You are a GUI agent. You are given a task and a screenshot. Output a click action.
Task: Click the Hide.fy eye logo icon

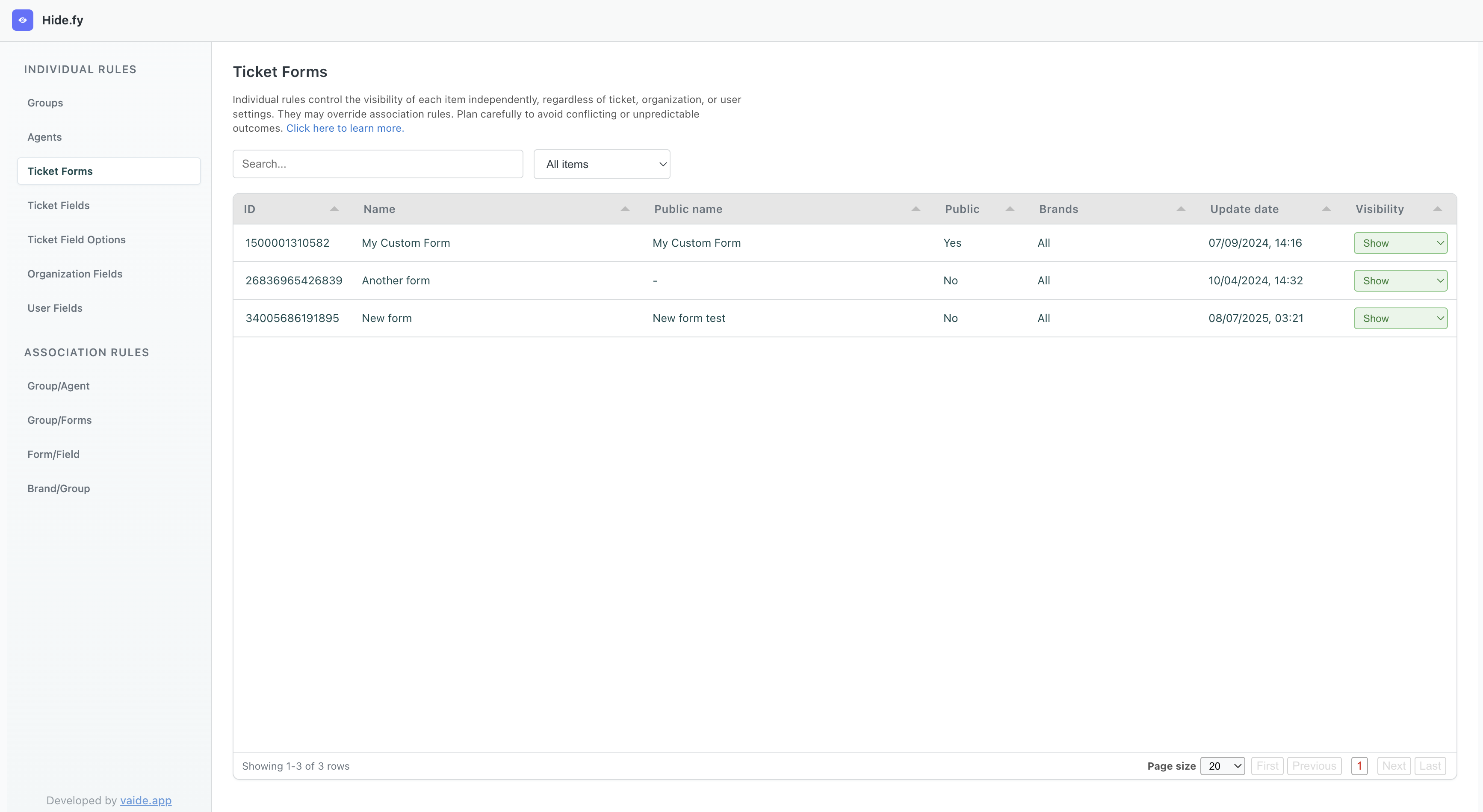coord(23,20)
